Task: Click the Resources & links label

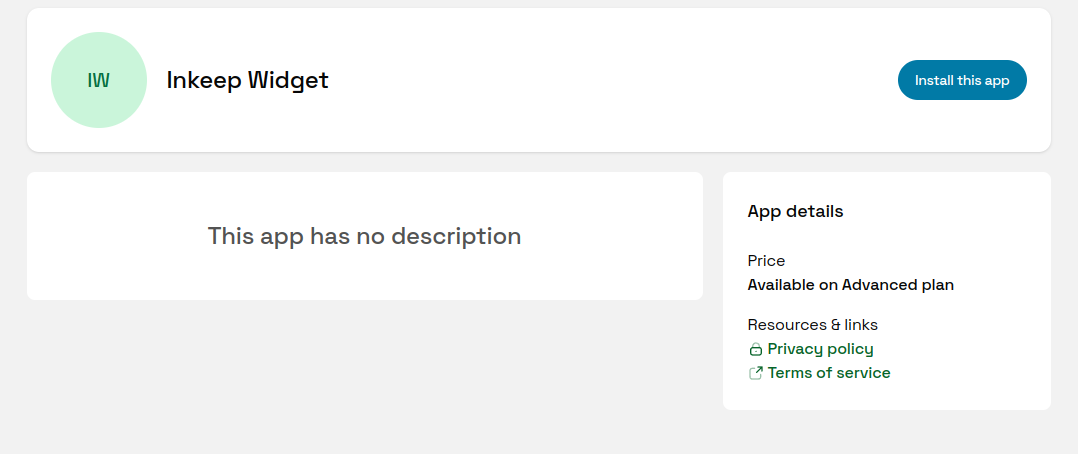Action: [812, 325]
